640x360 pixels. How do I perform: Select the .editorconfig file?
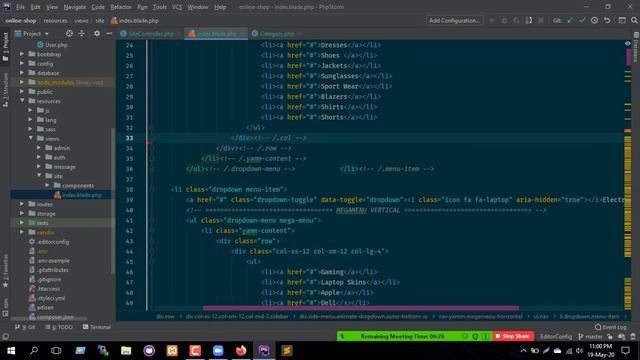49,242
